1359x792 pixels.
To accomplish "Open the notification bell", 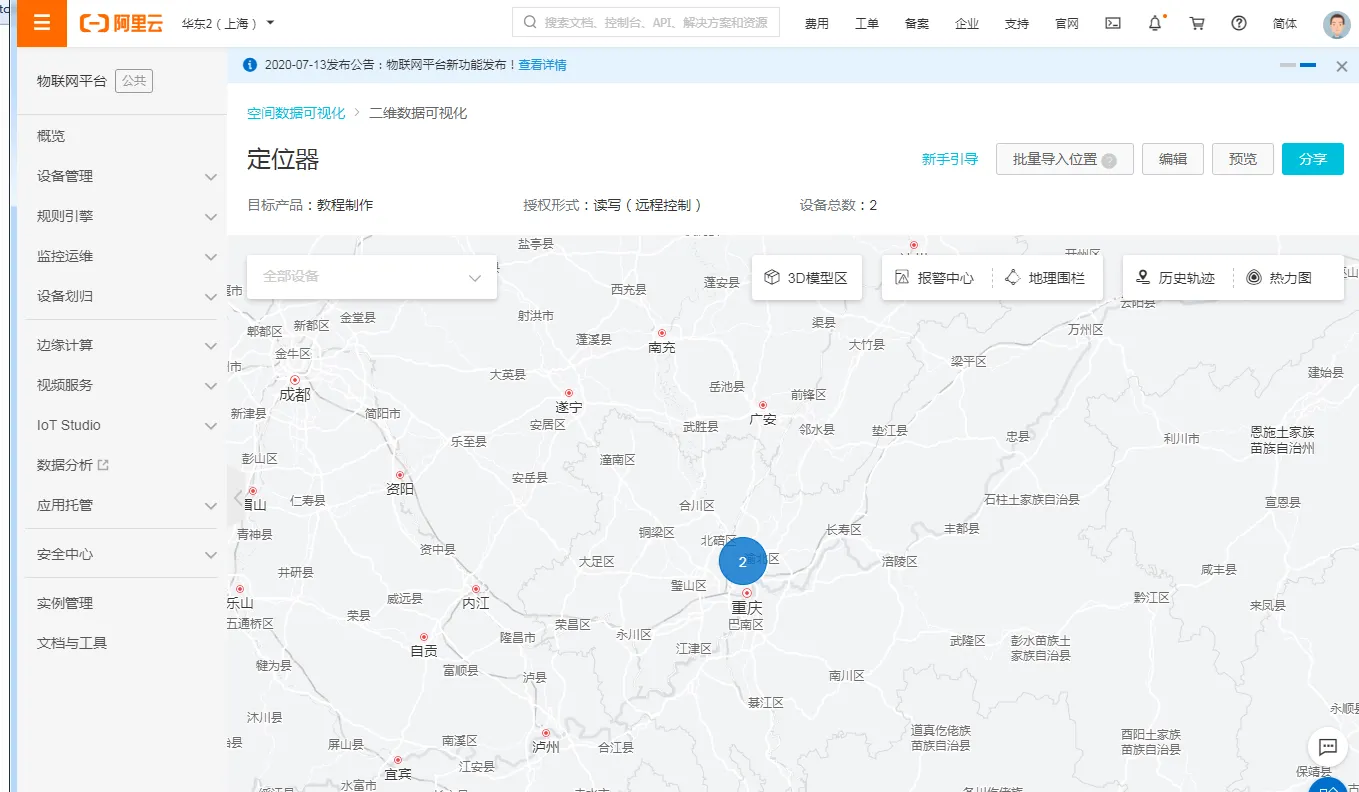I will (x=1155, y=23).
